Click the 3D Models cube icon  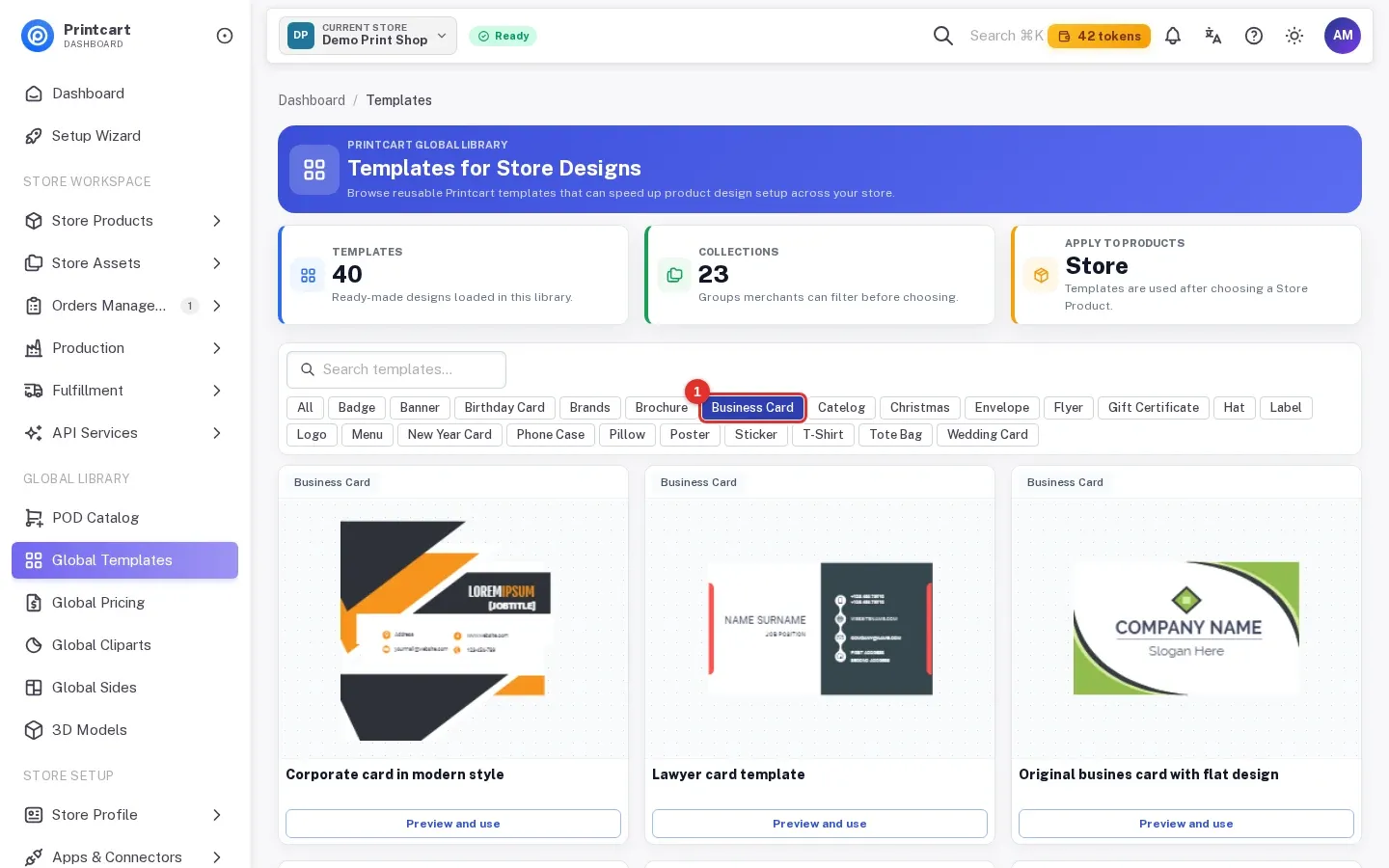[x=34, y=730]
